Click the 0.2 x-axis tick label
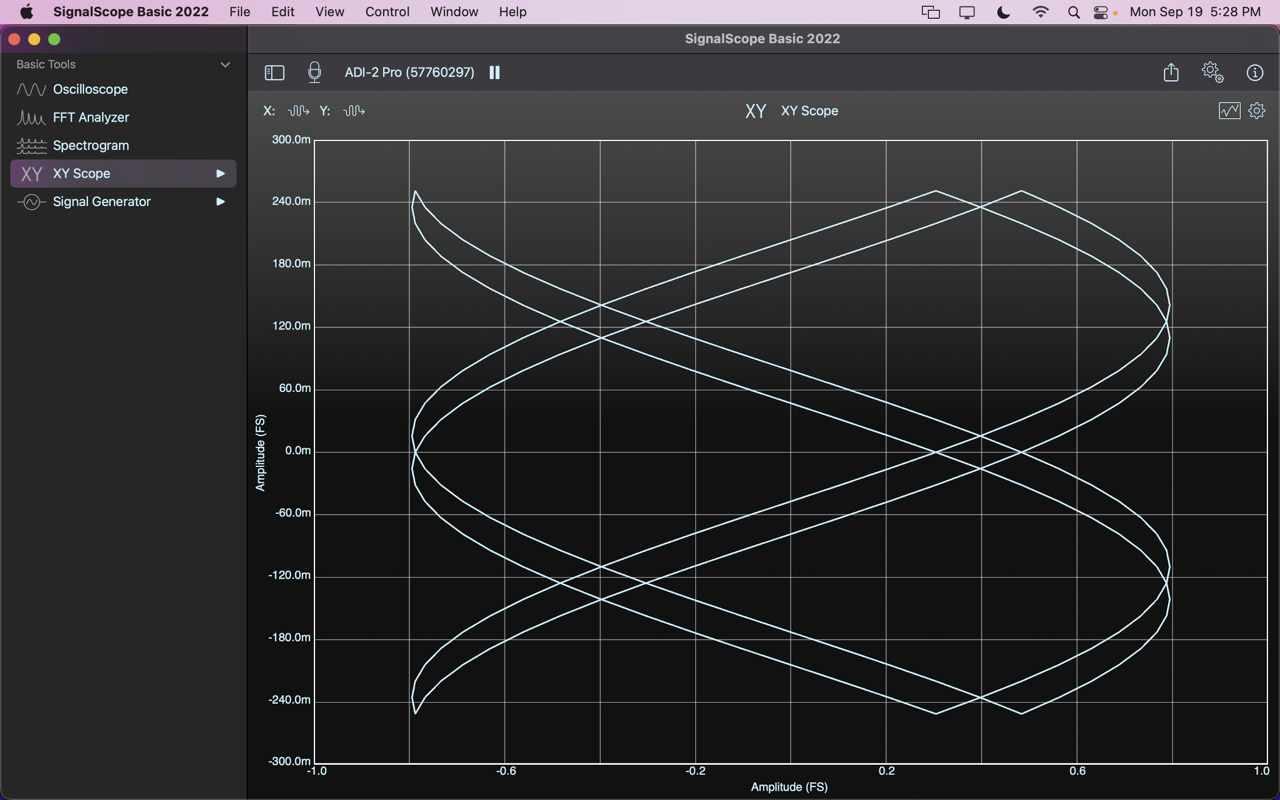The width and height of the screenshot is (1280, 800). [x=887, y=771]
